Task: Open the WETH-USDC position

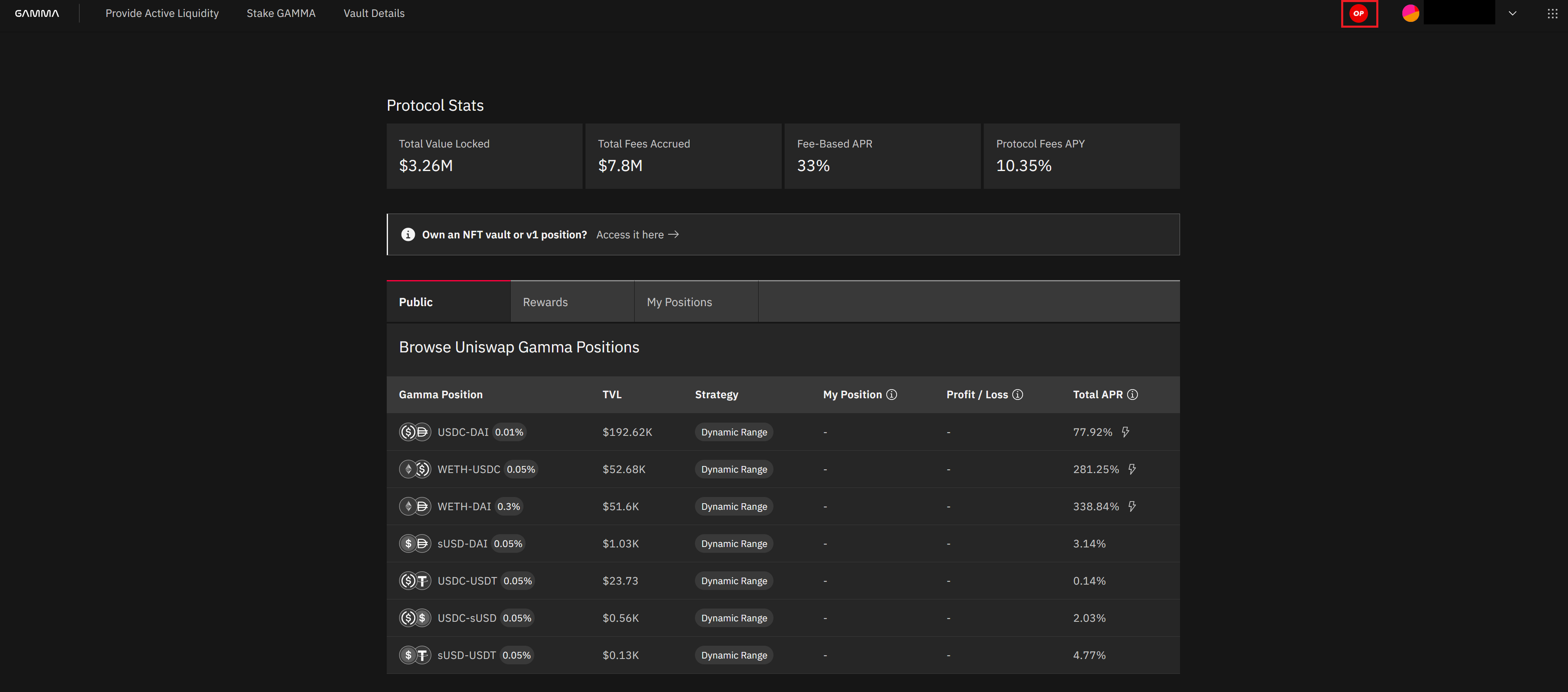Action: [x=783, y=469]
